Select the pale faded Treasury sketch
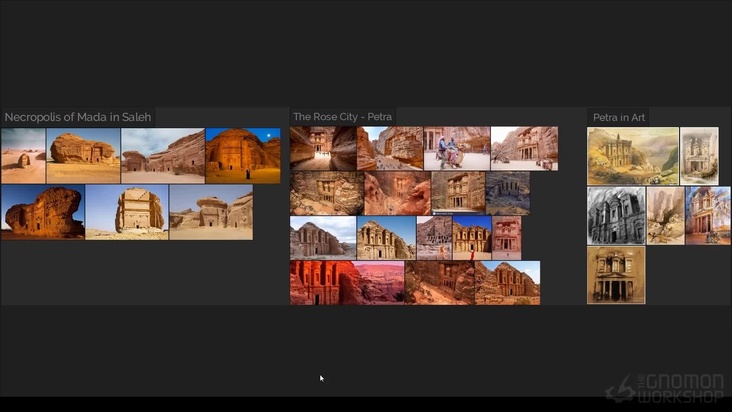Viewport: 732px width, 412px height. (x=699, y=156)
